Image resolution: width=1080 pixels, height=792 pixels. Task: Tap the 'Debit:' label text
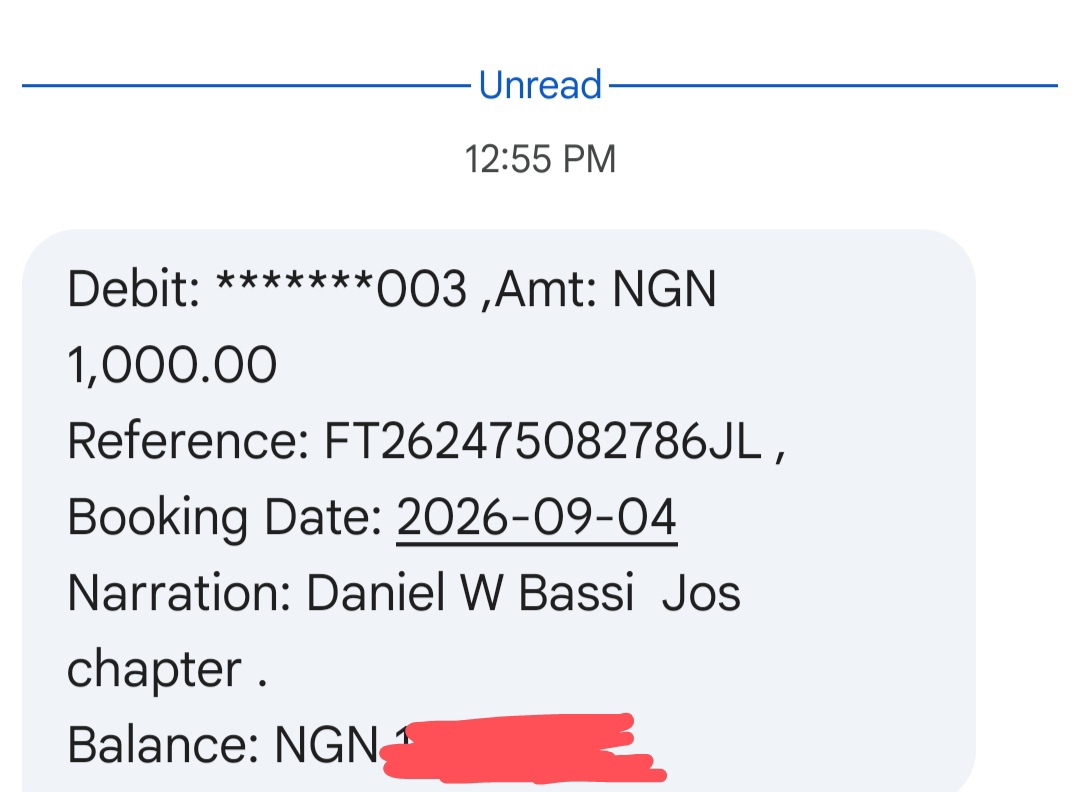tap(134, 288)
